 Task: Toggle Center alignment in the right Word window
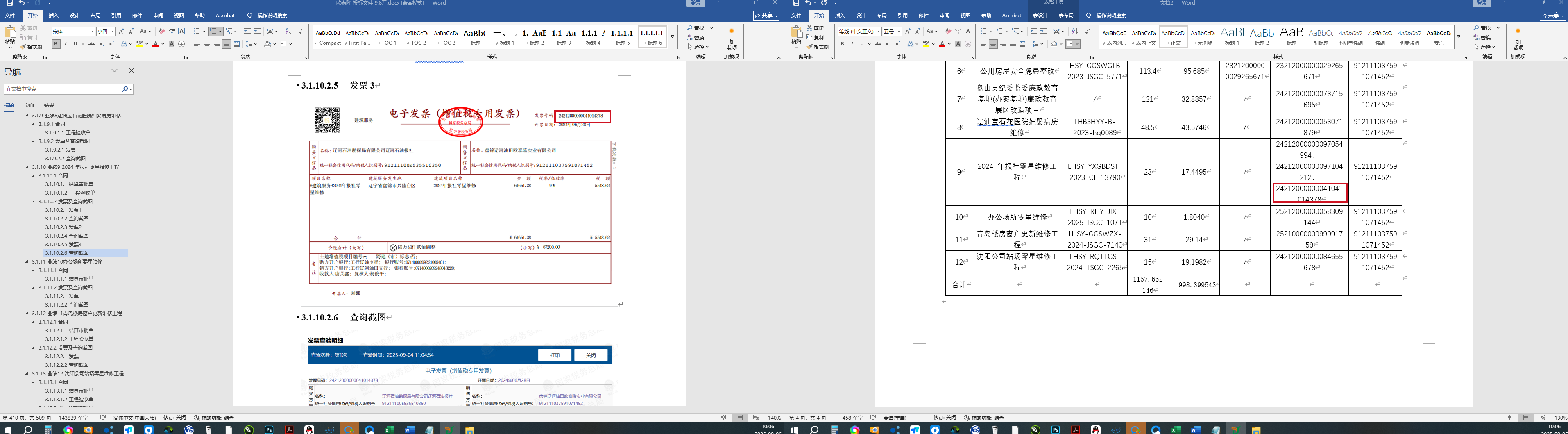pos(993,44)
